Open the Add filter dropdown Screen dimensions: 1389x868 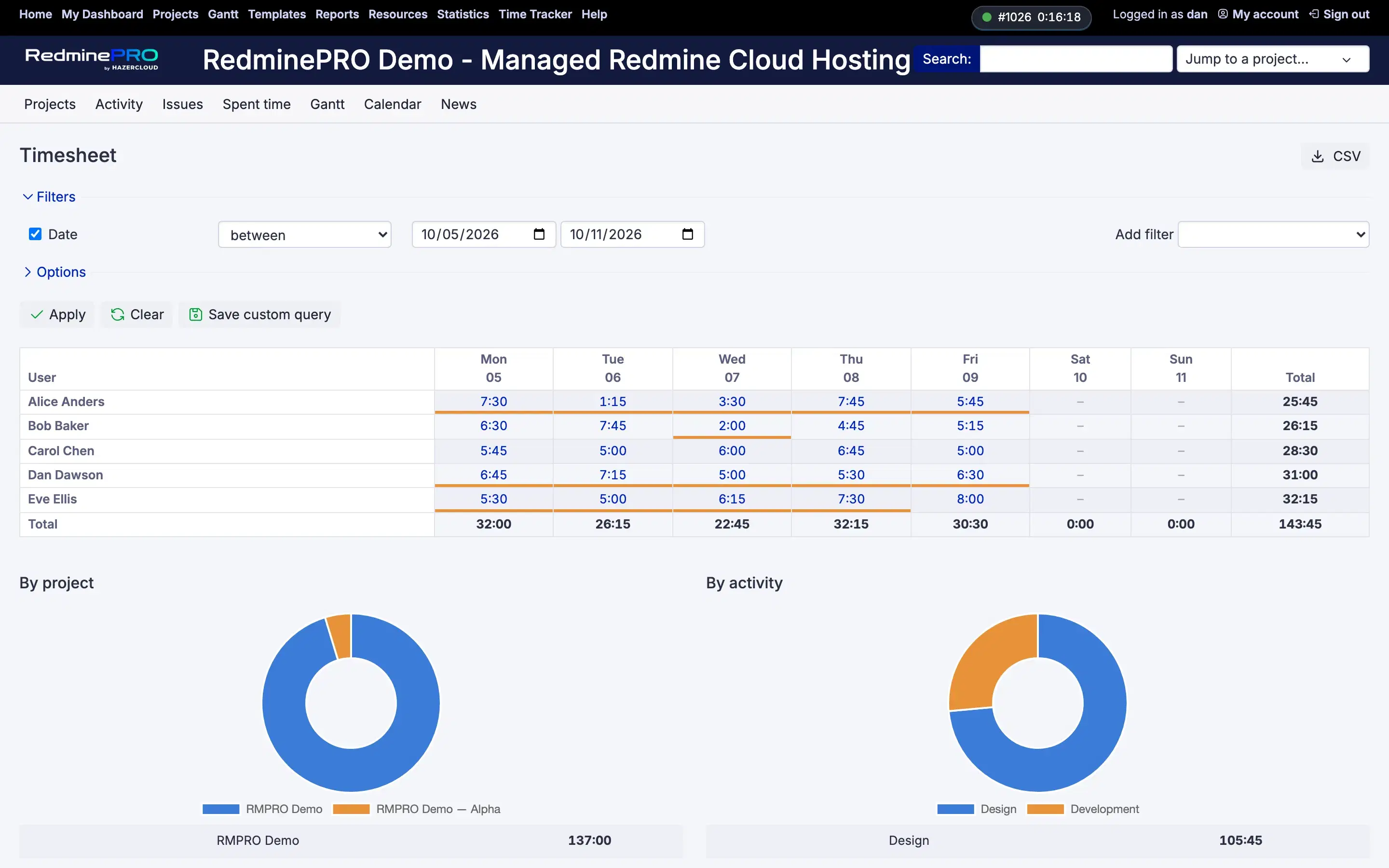(1273, 234)
